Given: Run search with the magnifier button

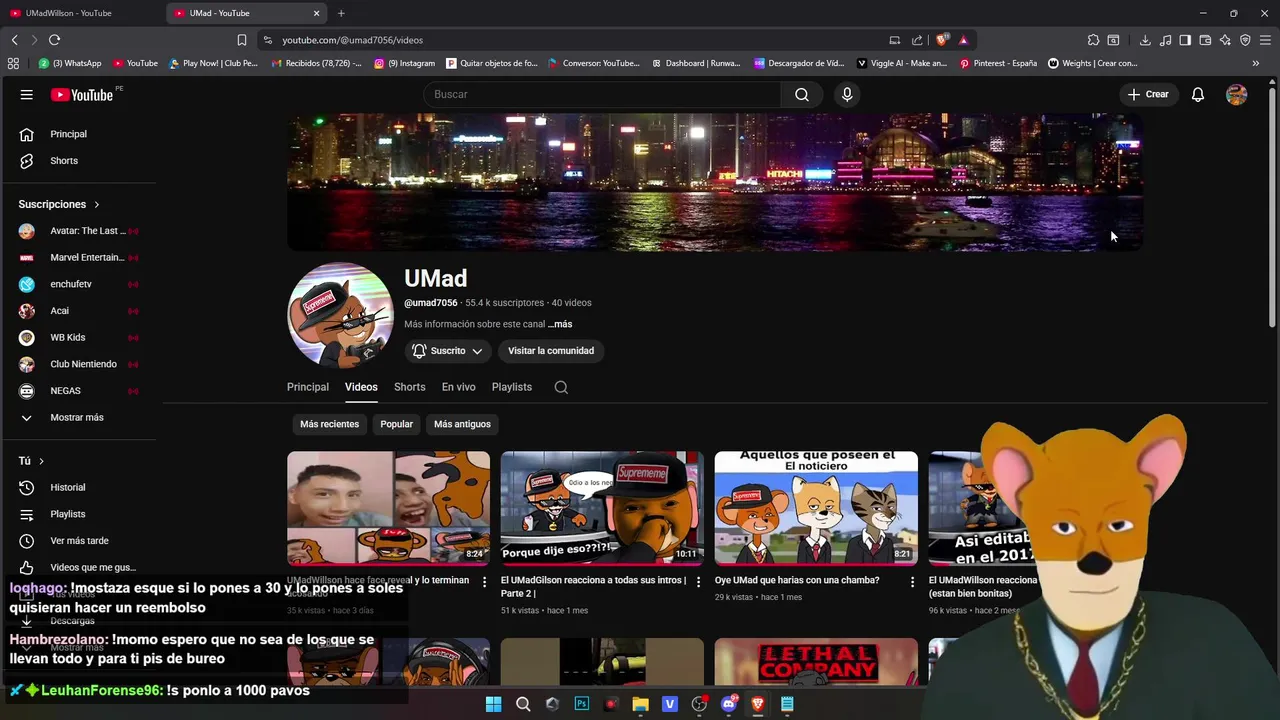Looking at the screenshot, I should pos(802,94).
